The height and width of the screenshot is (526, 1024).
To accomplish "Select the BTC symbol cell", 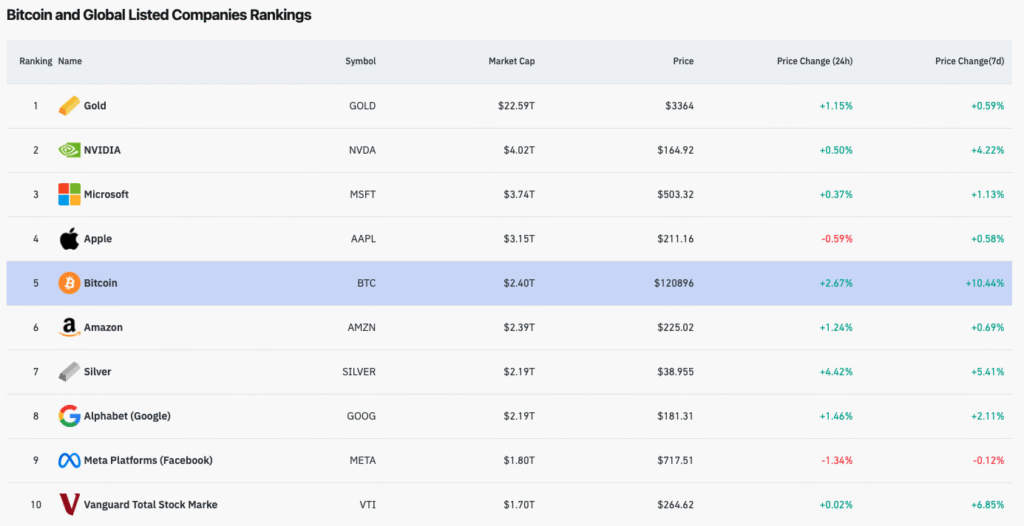I will [x=366, y=283].
